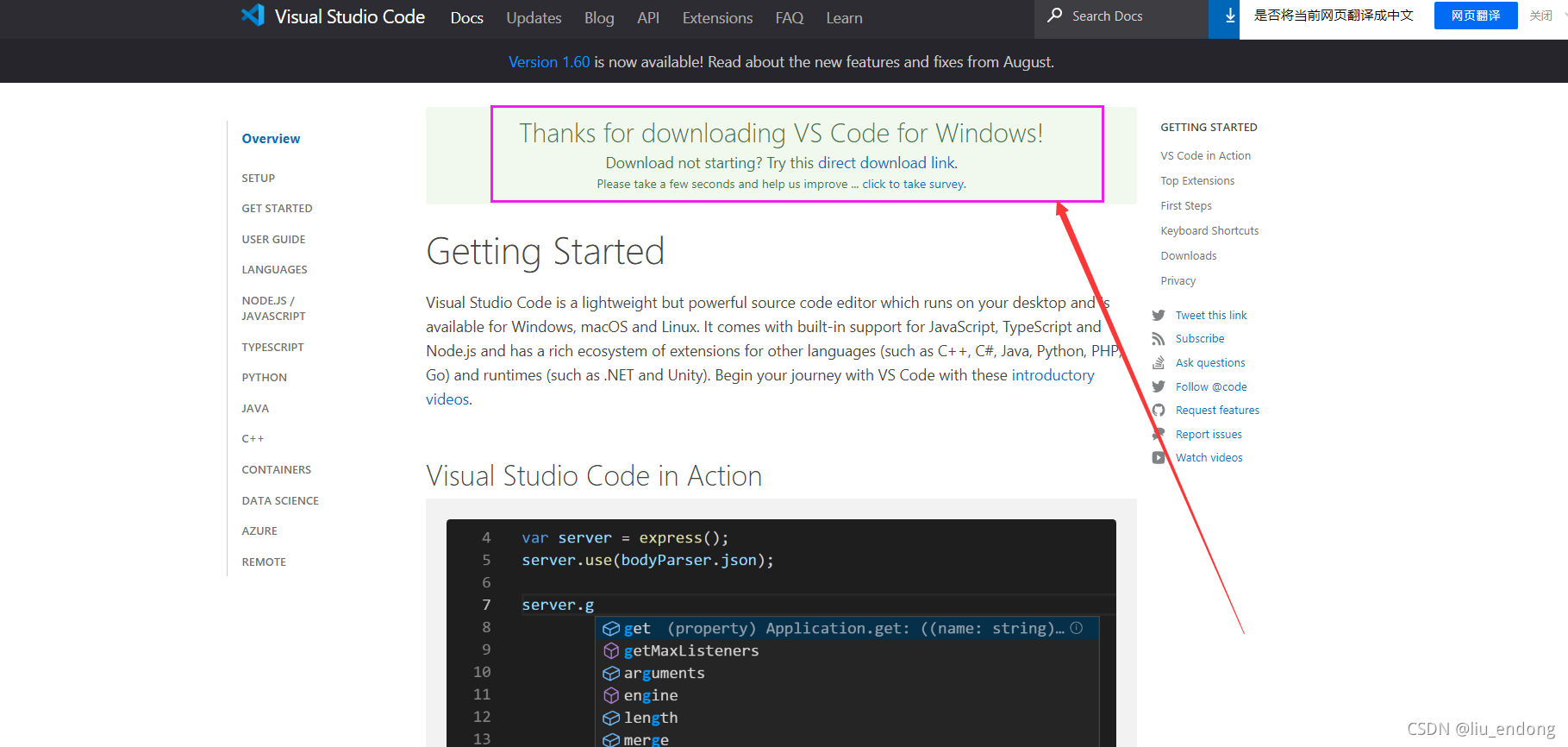This screenshot has height=747, width=1568.
Task: Expand the C++ sidebar section
Action: [253, 439]
